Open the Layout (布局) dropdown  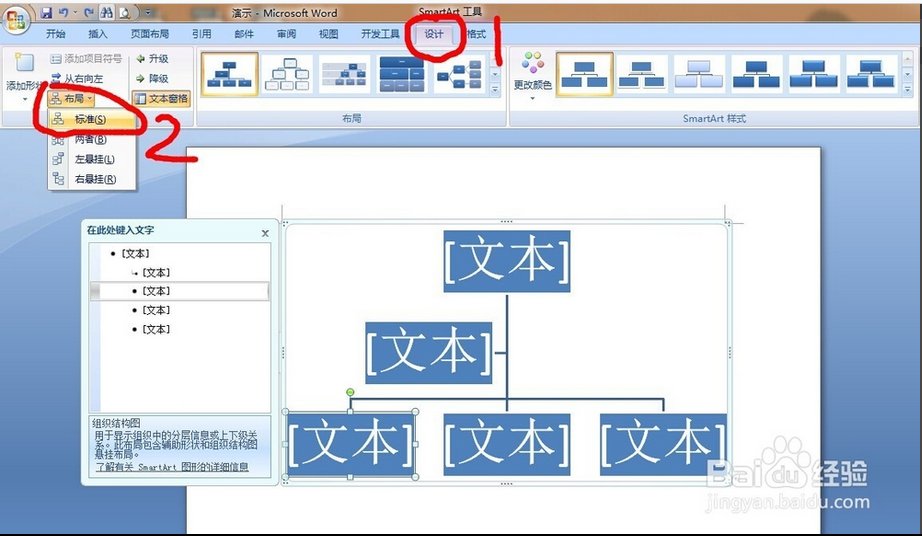point(72,98)
